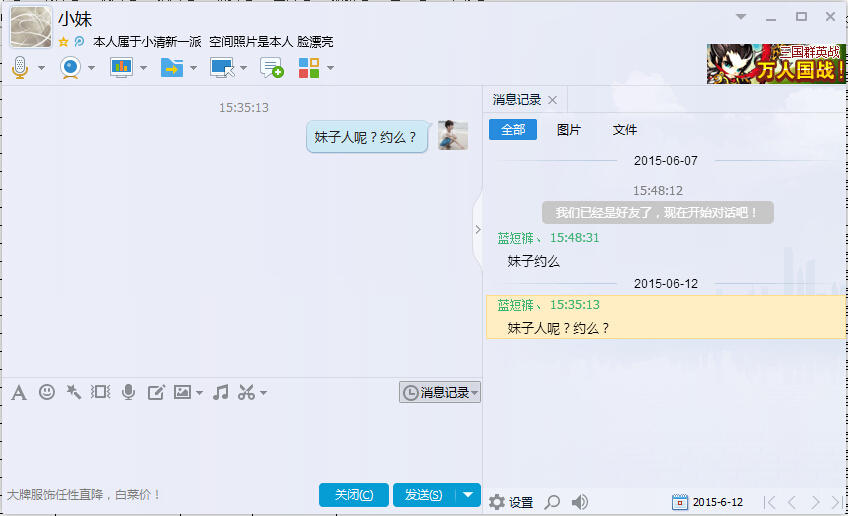Create a discussion group via chat-plus icon
The image size is (848, 516).
(271, 68)
